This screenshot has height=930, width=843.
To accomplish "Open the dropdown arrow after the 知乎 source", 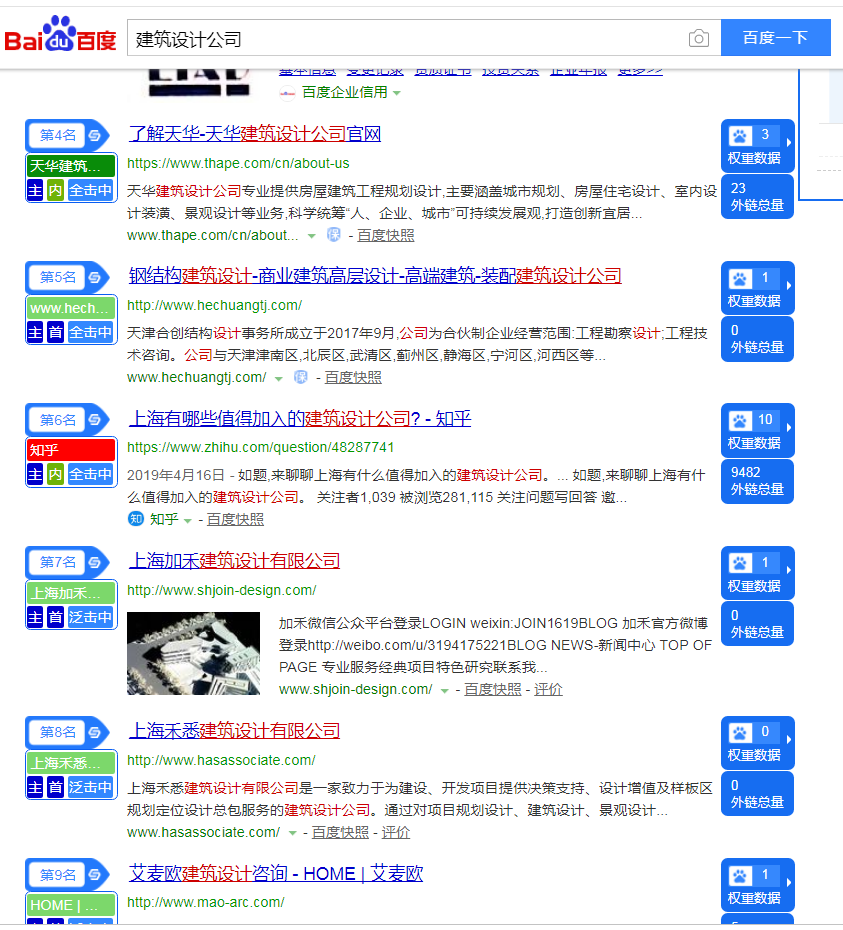I will pos(187,521).
